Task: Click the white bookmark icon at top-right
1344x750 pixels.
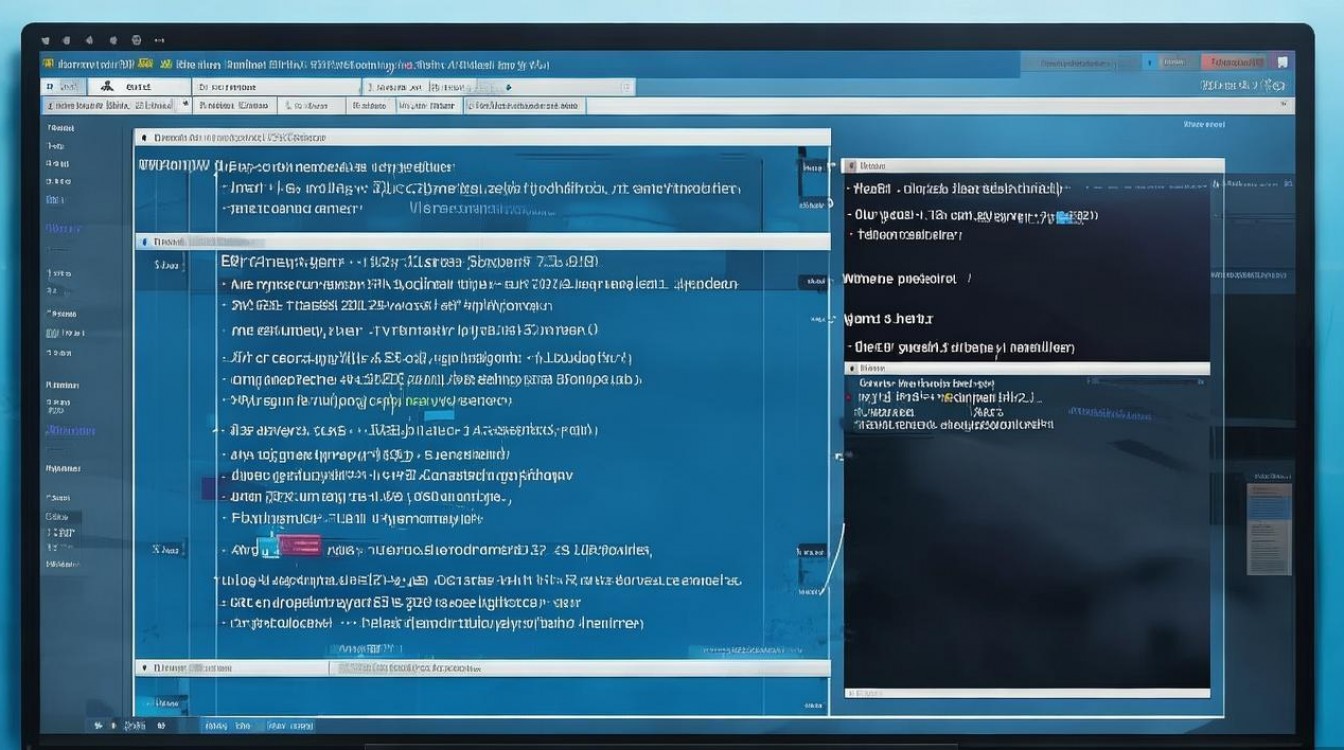Action: click(x=1282, y=63)
